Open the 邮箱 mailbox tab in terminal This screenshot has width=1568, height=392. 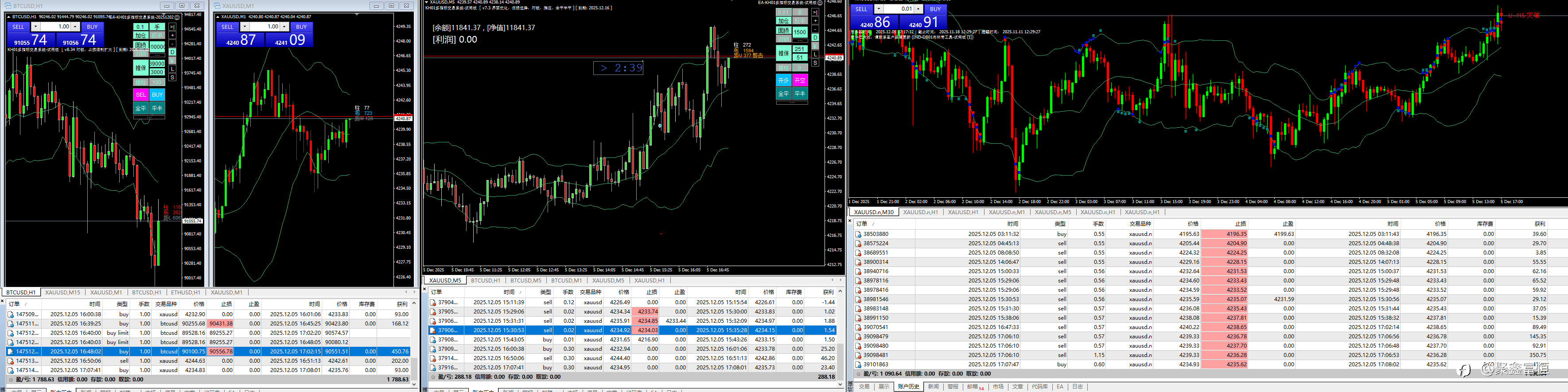[975, 387]
